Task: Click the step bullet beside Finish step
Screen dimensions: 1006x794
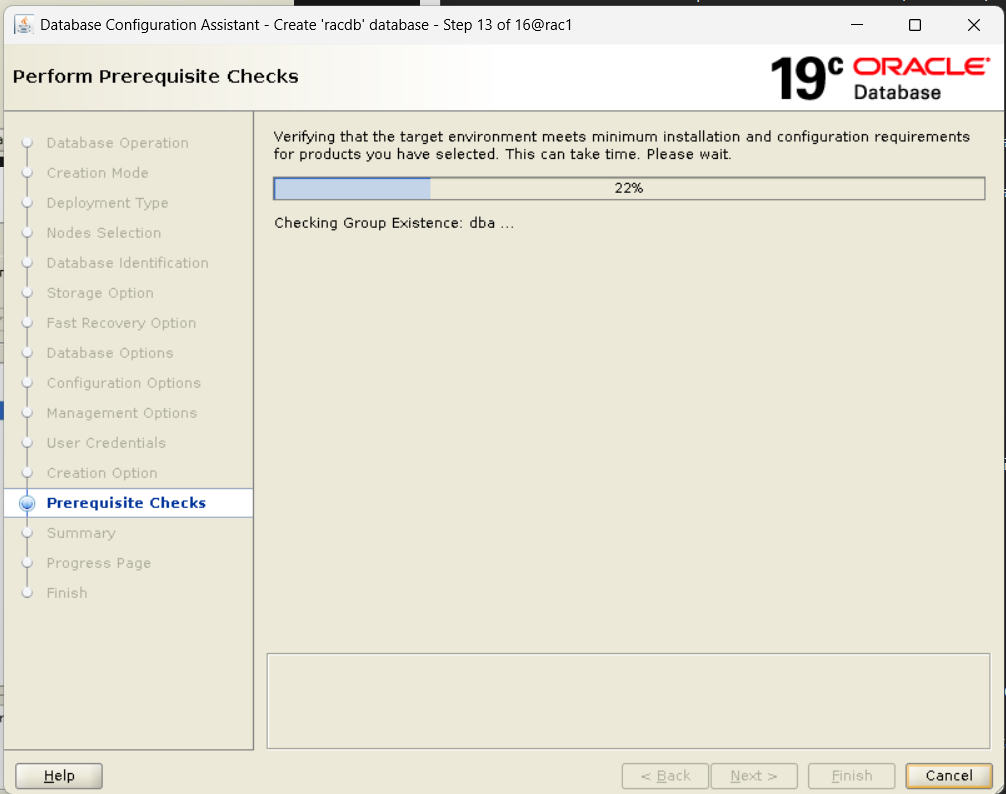Action: (27, 593)
